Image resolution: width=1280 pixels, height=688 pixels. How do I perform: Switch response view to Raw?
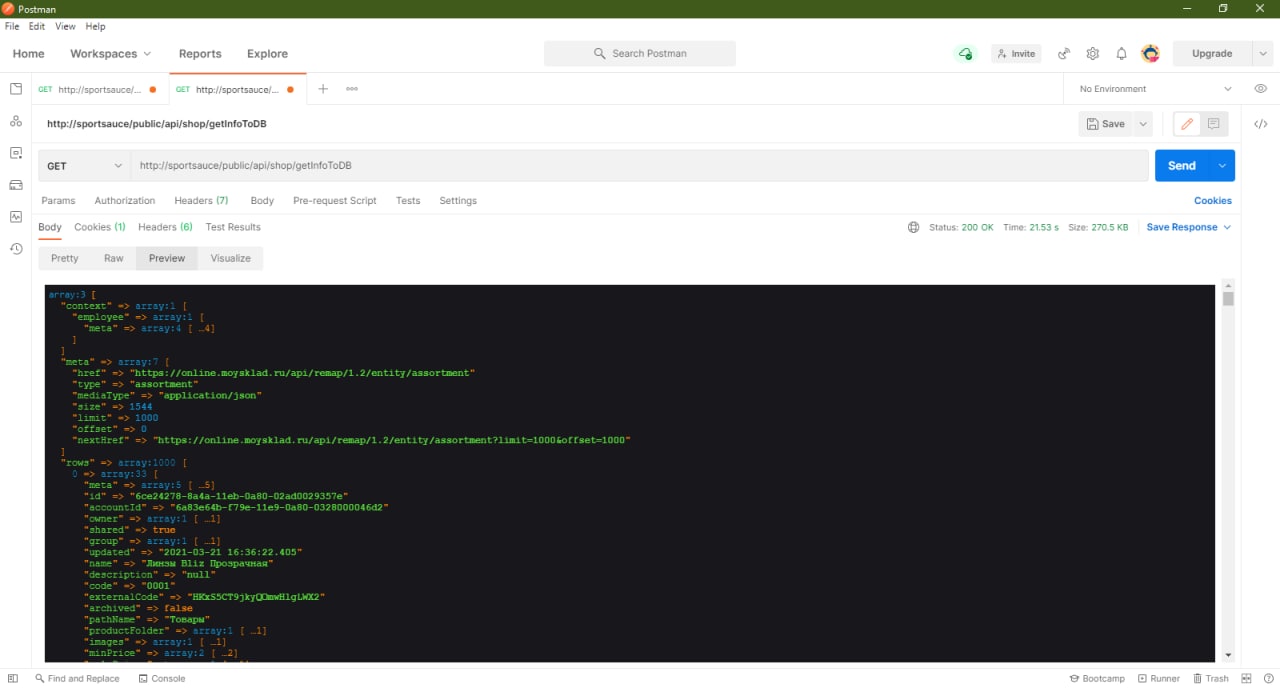pyautogui.click(x=114, y=258)
